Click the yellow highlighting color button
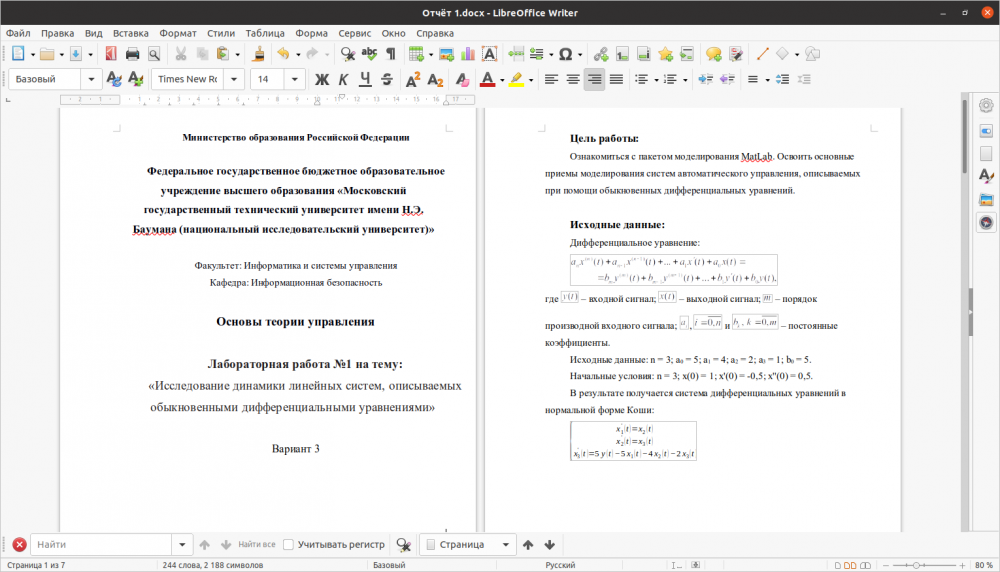Viewport: 1000px width, 572px height. point(516,79)
